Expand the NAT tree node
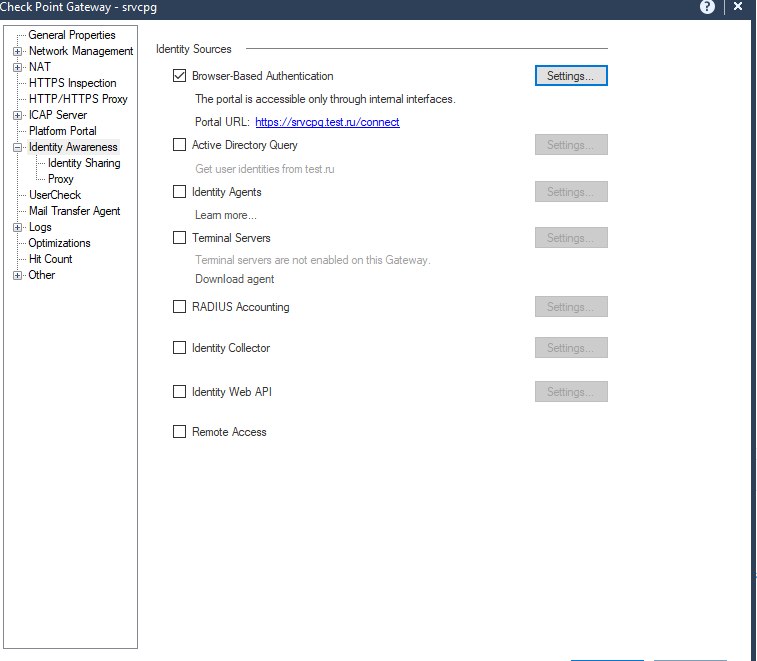The height and width of the screenshot is (661, 757). click(x=17, y=67)
